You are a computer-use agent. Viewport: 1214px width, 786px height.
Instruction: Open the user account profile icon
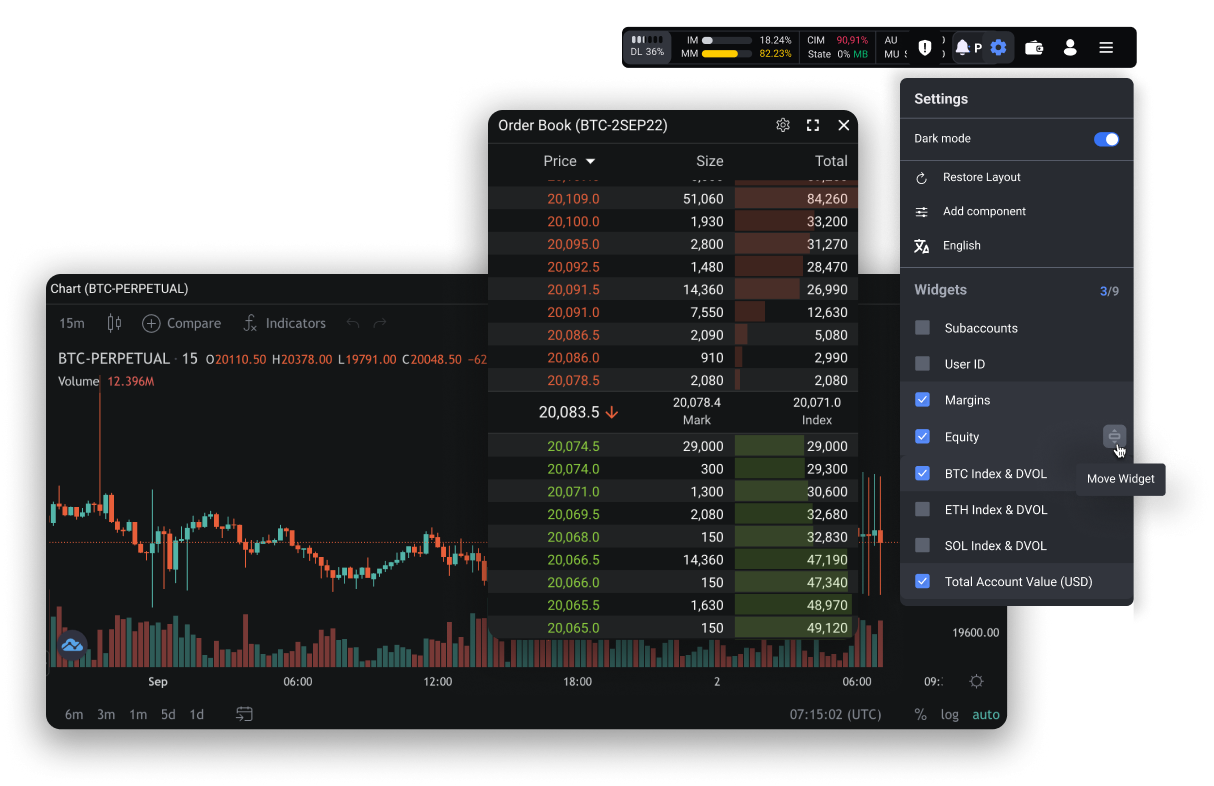pyautogui.click(x=1070, y=47)
